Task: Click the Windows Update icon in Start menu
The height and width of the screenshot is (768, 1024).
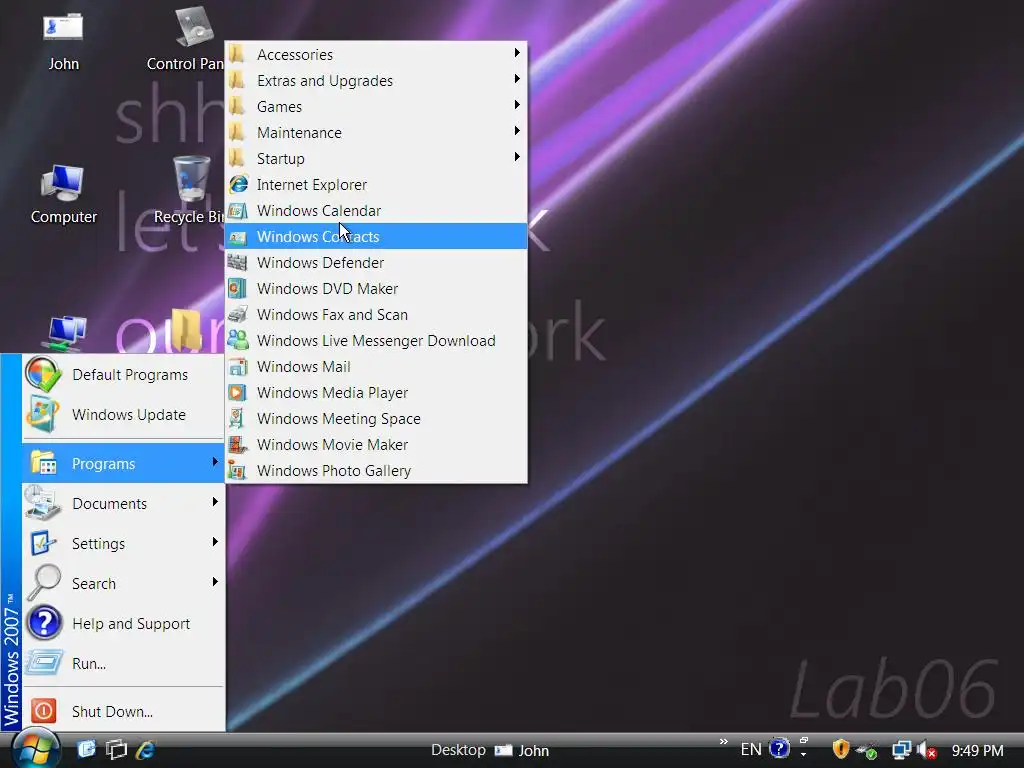Action: click(x=44, y=414)
